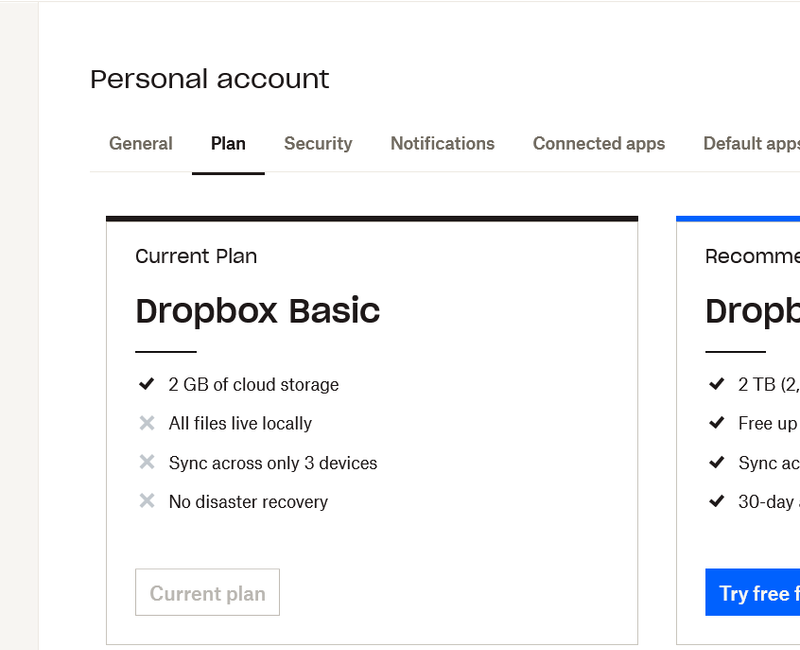
Task: Click the blue Try free button
Action: pyautogui.click(x=755, y=593)
